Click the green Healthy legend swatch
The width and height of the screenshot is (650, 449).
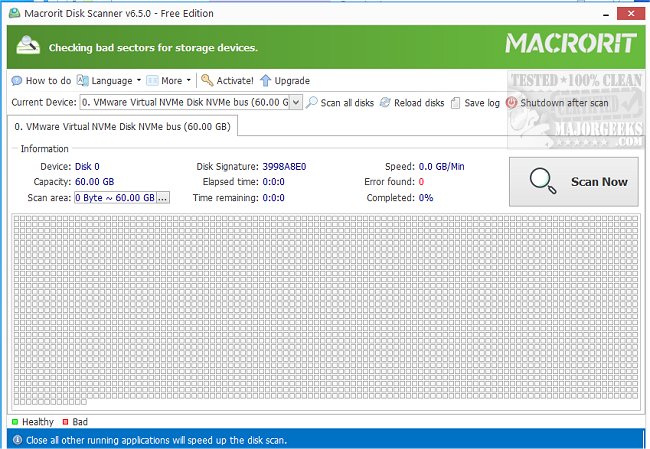[15, 422]
